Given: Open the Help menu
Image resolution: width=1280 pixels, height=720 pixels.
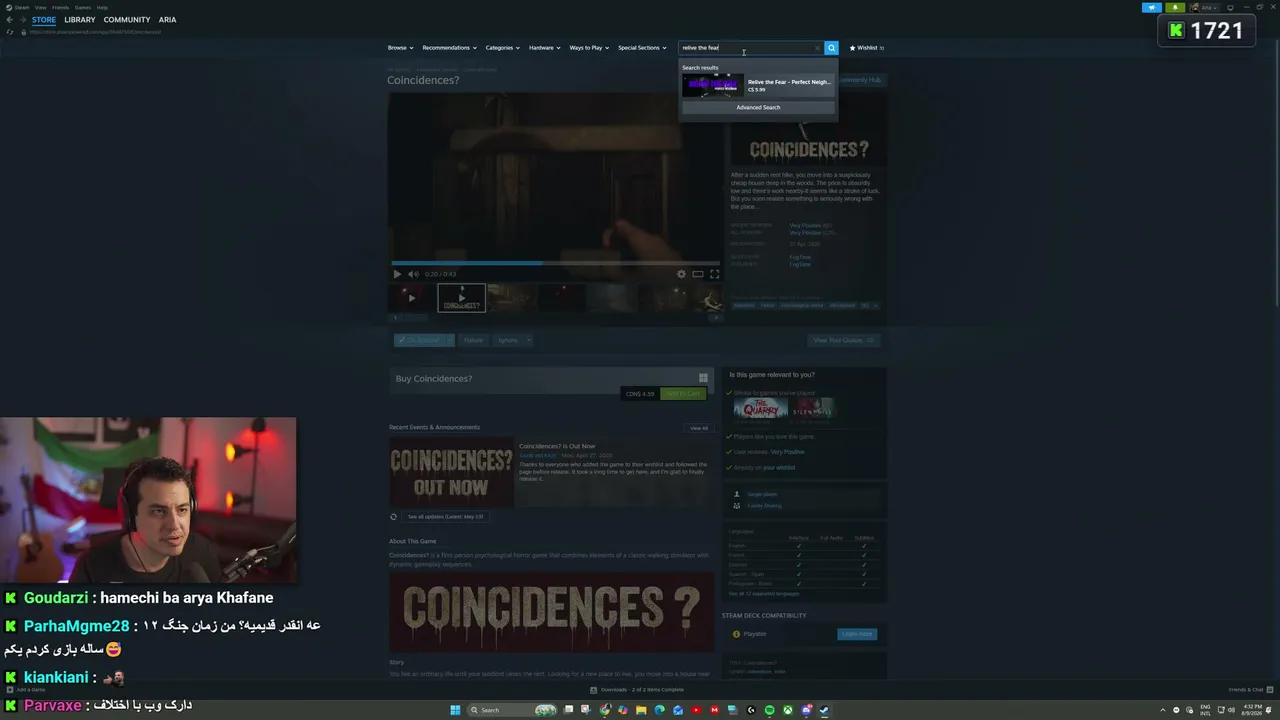Looking at the screenshot, I should [102, 7].
